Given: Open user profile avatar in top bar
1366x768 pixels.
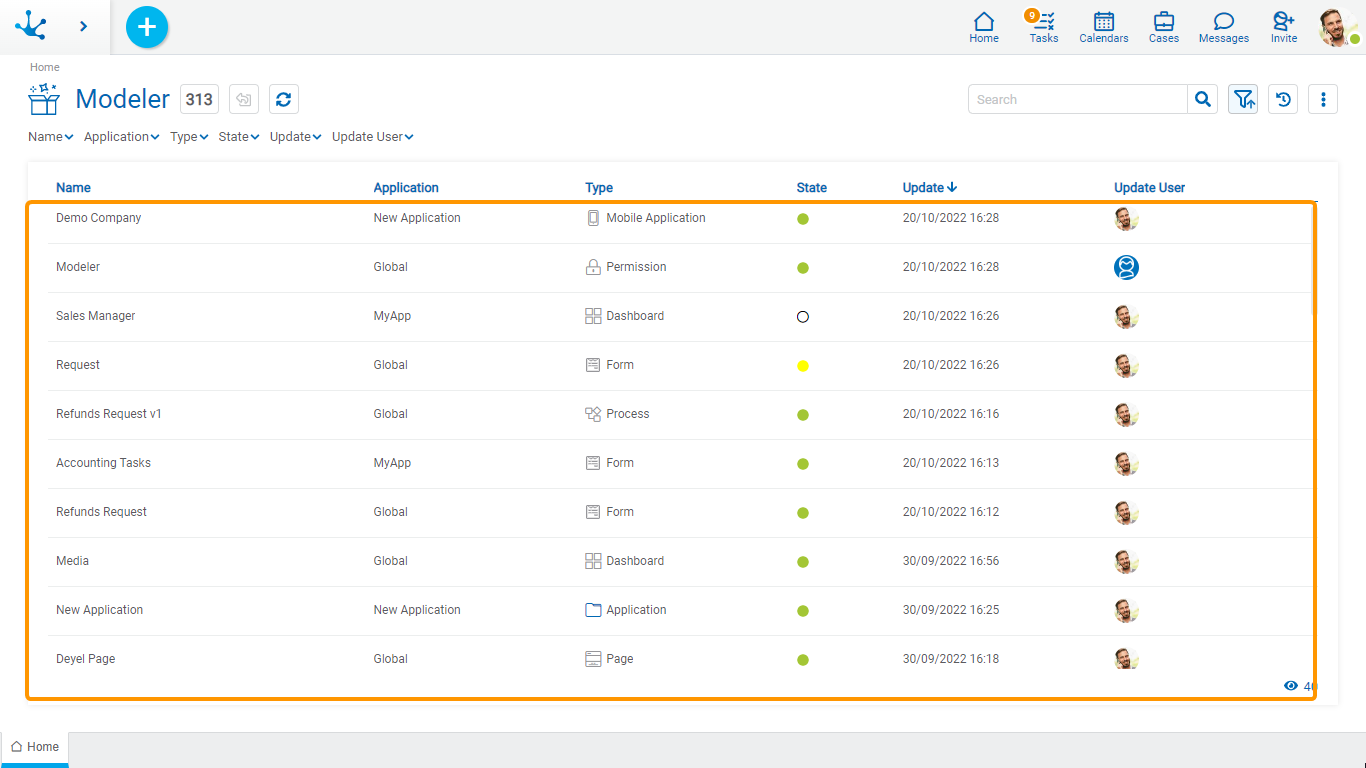Looking at the screenshot, I should coord(1338,27).
